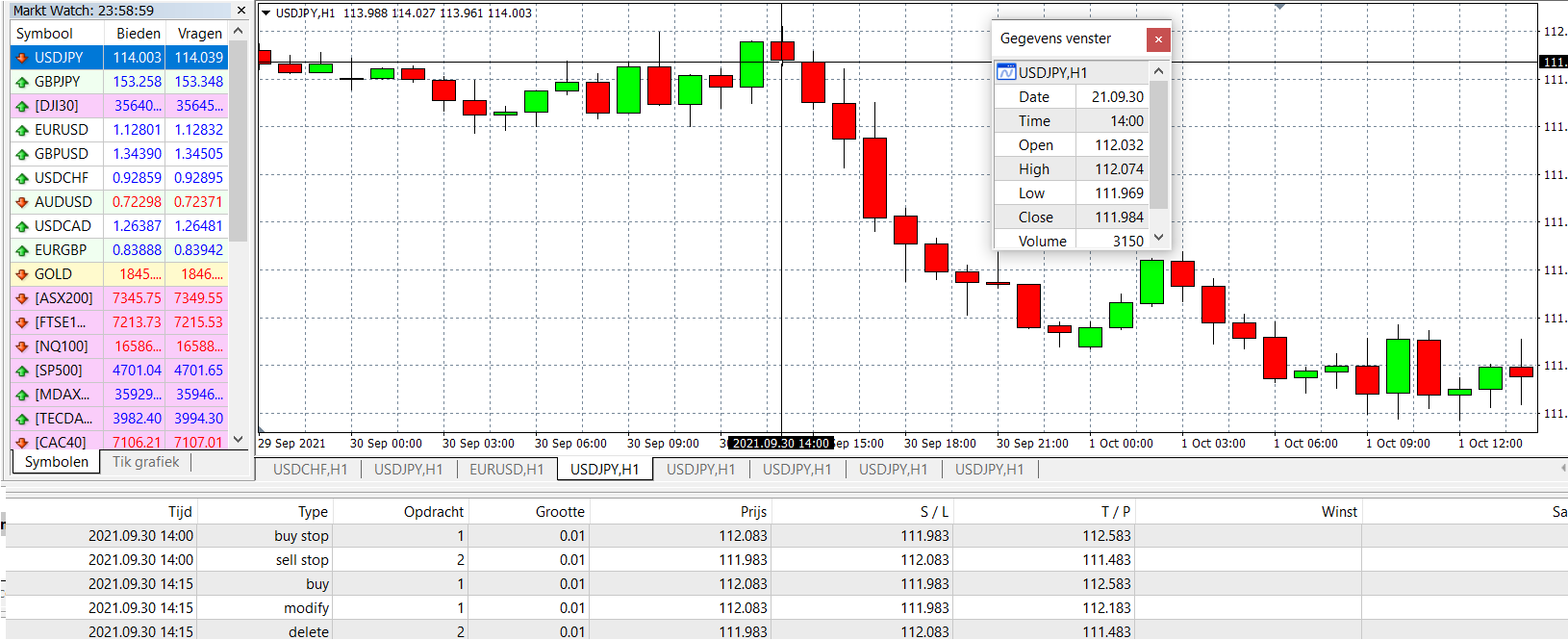Click the USDCAD arrow icon
Screen dimensions: 1568x640
(x=22, y=226)
